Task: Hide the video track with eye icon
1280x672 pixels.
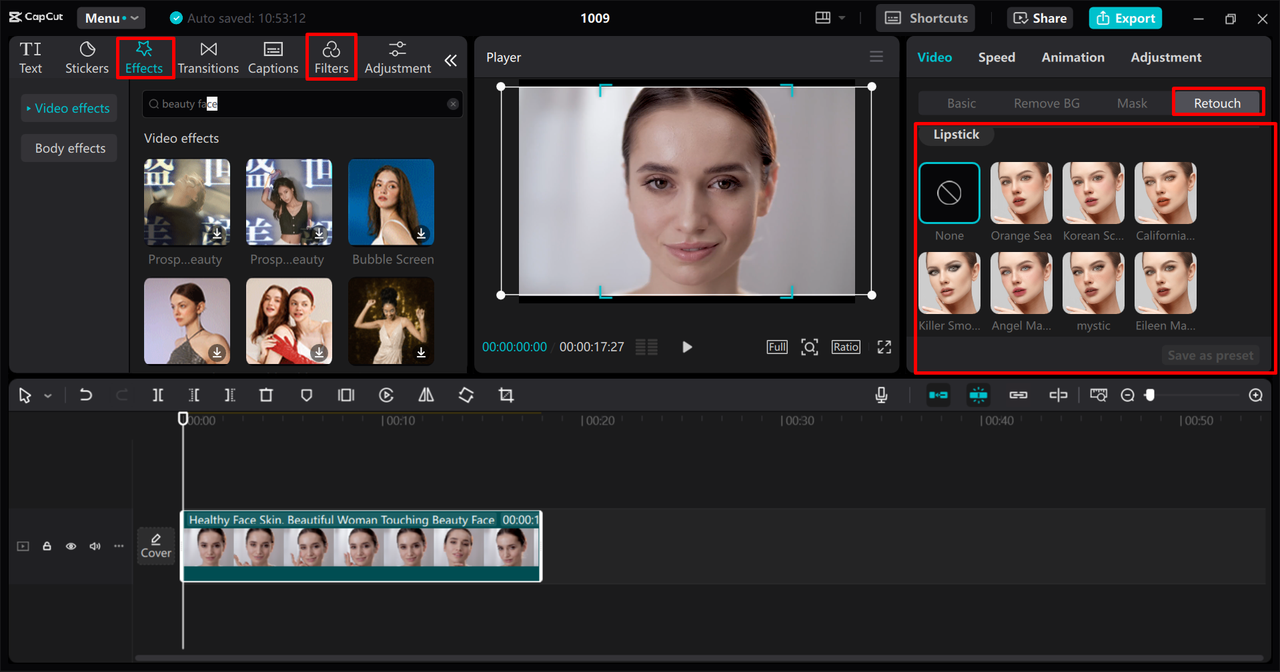Action: [x=71, y=546]
